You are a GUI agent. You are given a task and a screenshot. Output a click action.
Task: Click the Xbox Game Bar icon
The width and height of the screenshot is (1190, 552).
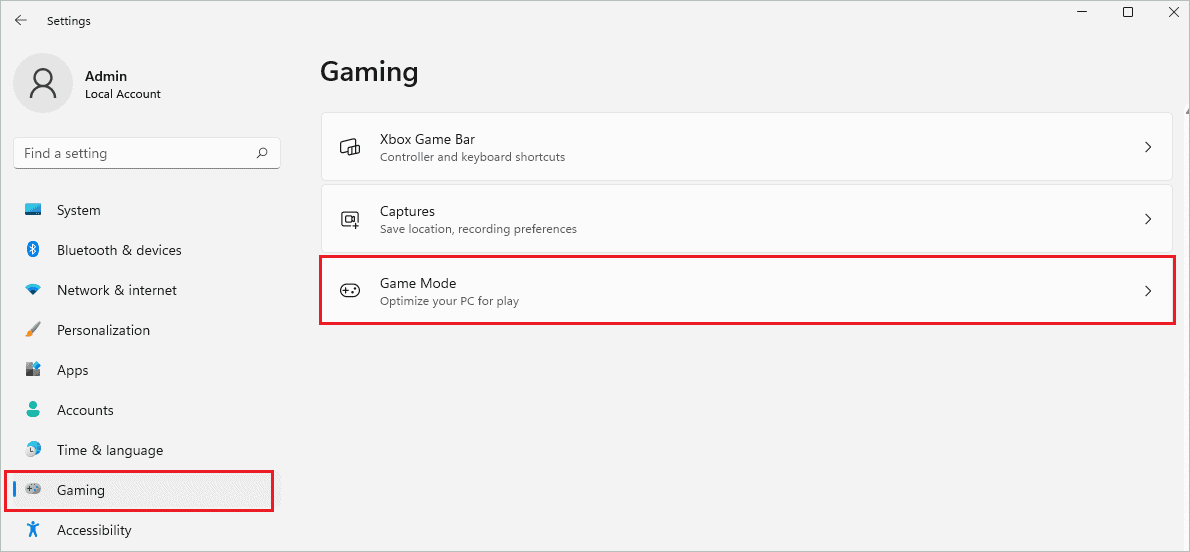coord(350,147)
